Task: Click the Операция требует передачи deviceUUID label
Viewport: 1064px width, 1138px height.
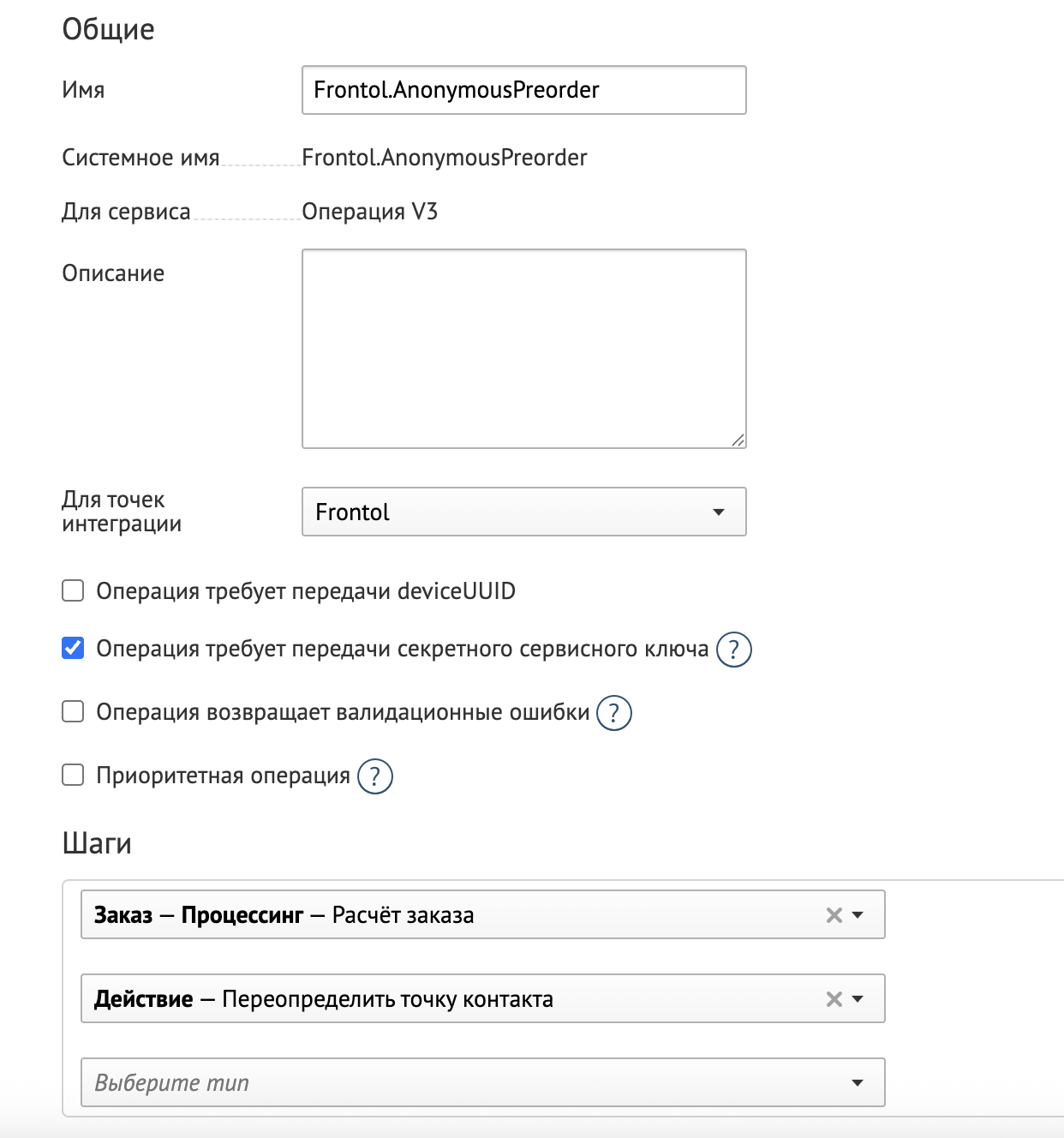Action: [x=305, y=591]
